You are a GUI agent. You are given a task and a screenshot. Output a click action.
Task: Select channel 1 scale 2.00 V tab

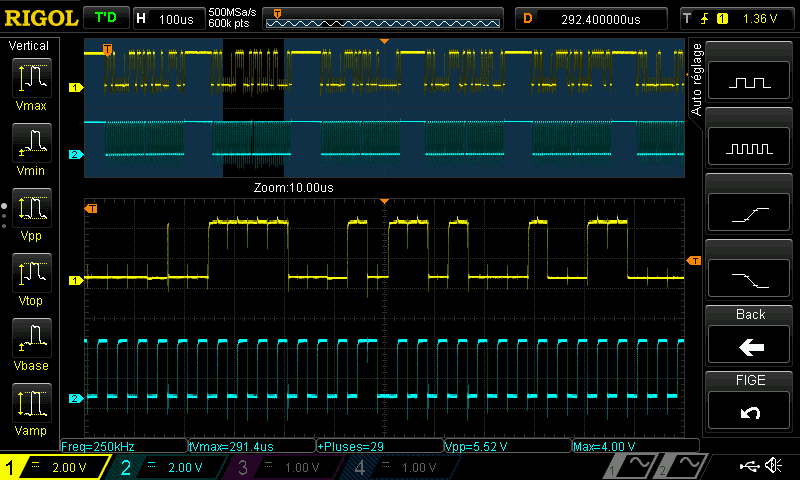coord(55,467)
